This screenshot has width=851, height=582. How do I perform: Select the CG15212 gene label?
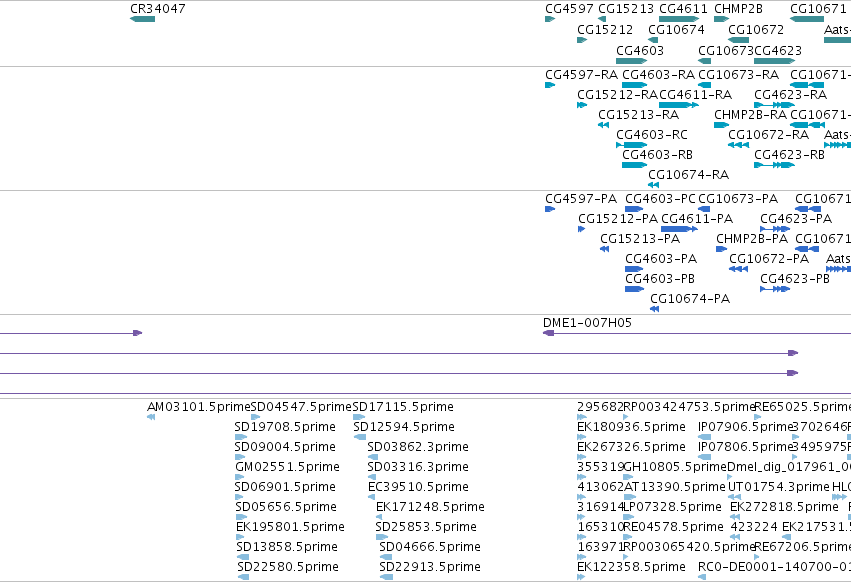click(x=605, y=29)
